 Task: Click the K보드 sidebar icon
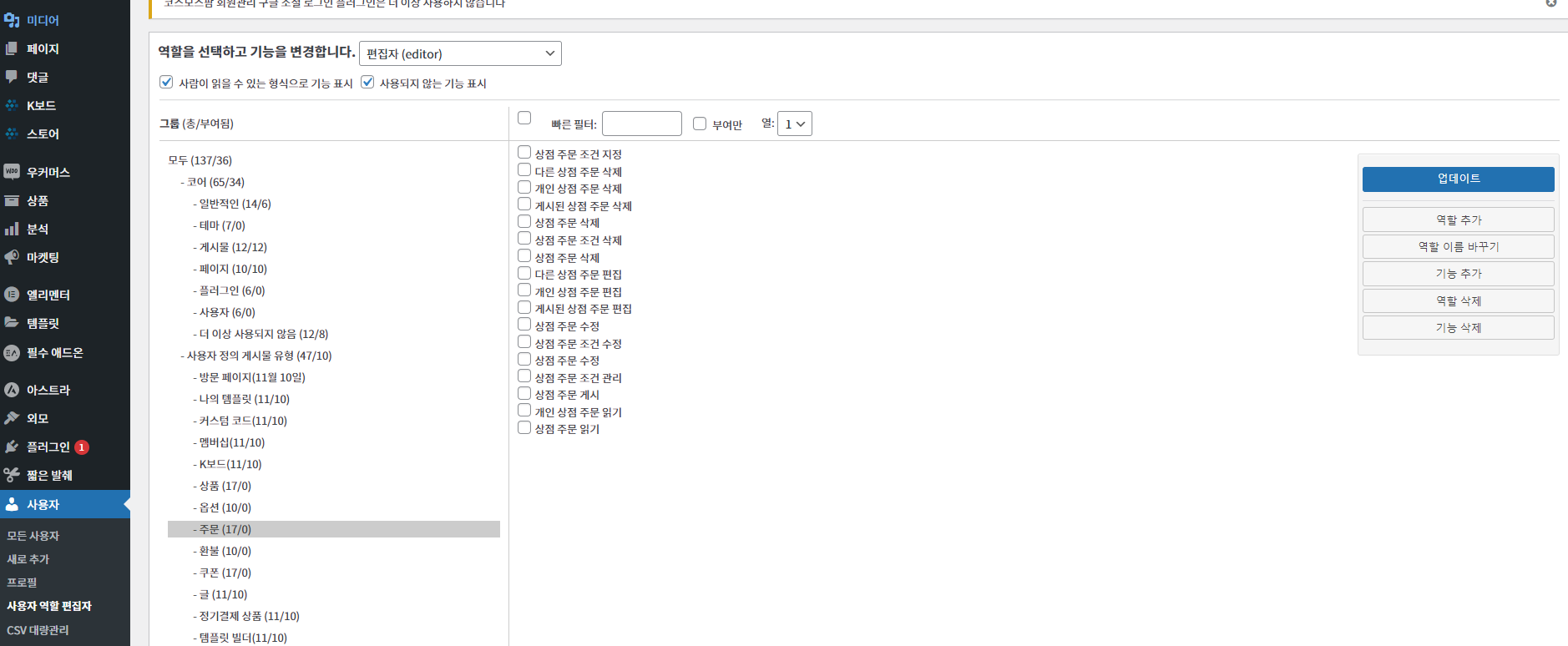(12, 105)
